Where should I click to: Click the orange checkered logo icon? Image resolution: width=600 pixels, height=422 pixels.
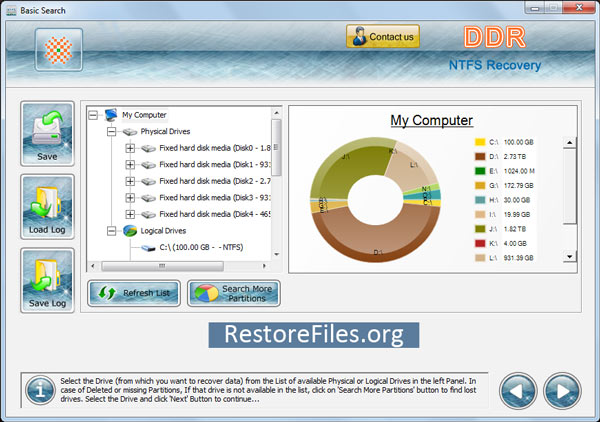(x=59, y=50)
